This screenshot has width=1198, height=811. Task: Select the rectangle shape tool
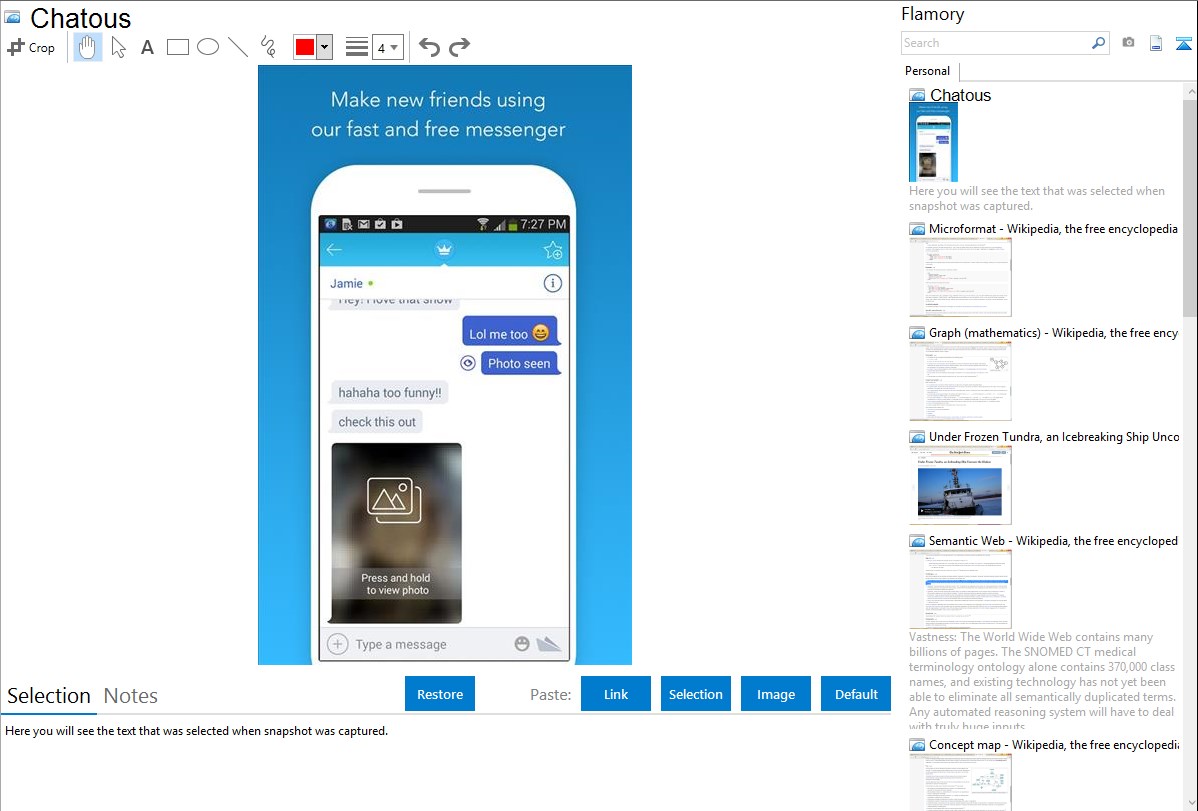click(177, 47)
